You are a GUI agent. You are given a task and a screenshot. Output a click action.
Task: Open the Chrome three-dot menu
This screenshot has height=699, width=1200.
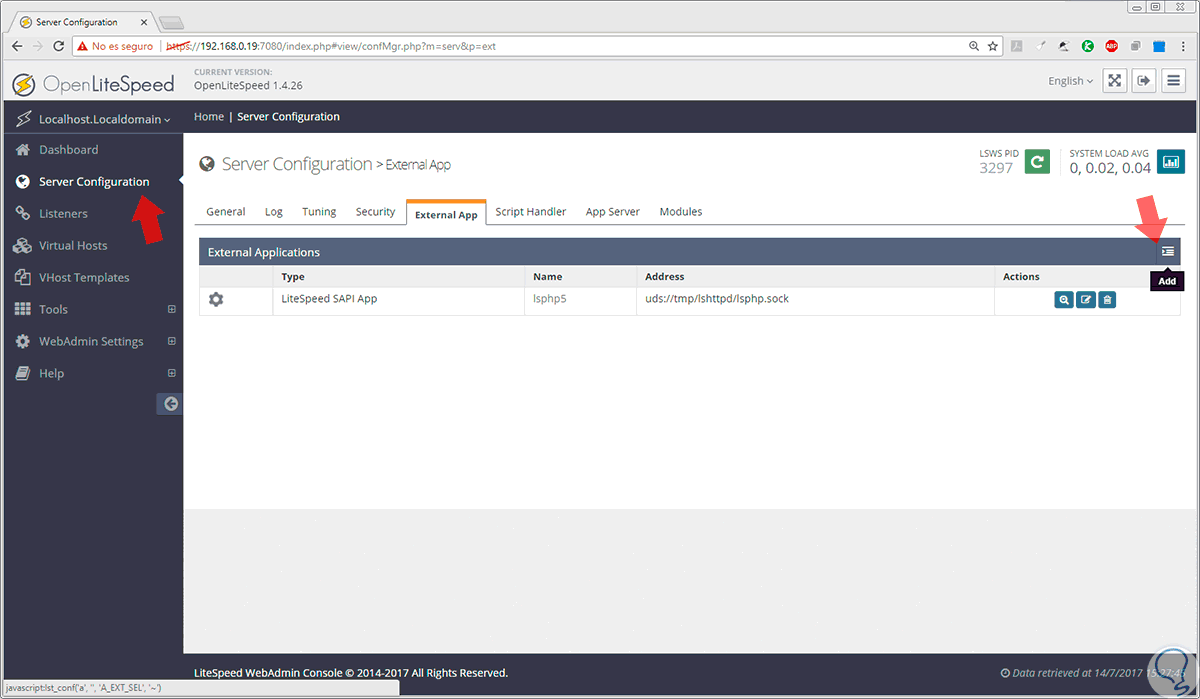[x=1184, y=46]
